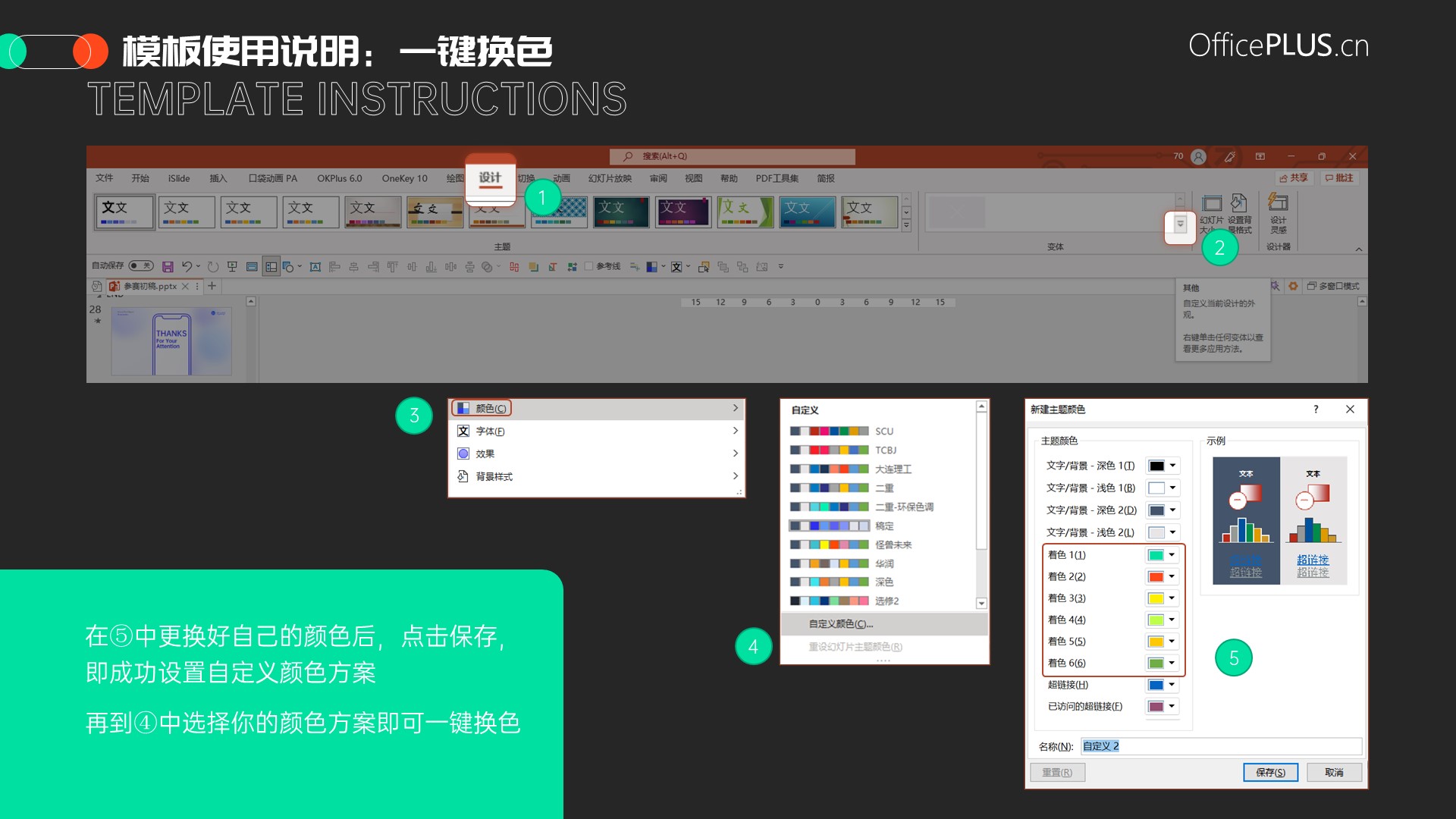Open 着色 6 green color dropdown
Screen dimensions: 1456x819
pyautogui.click(x=1162, y=663)
